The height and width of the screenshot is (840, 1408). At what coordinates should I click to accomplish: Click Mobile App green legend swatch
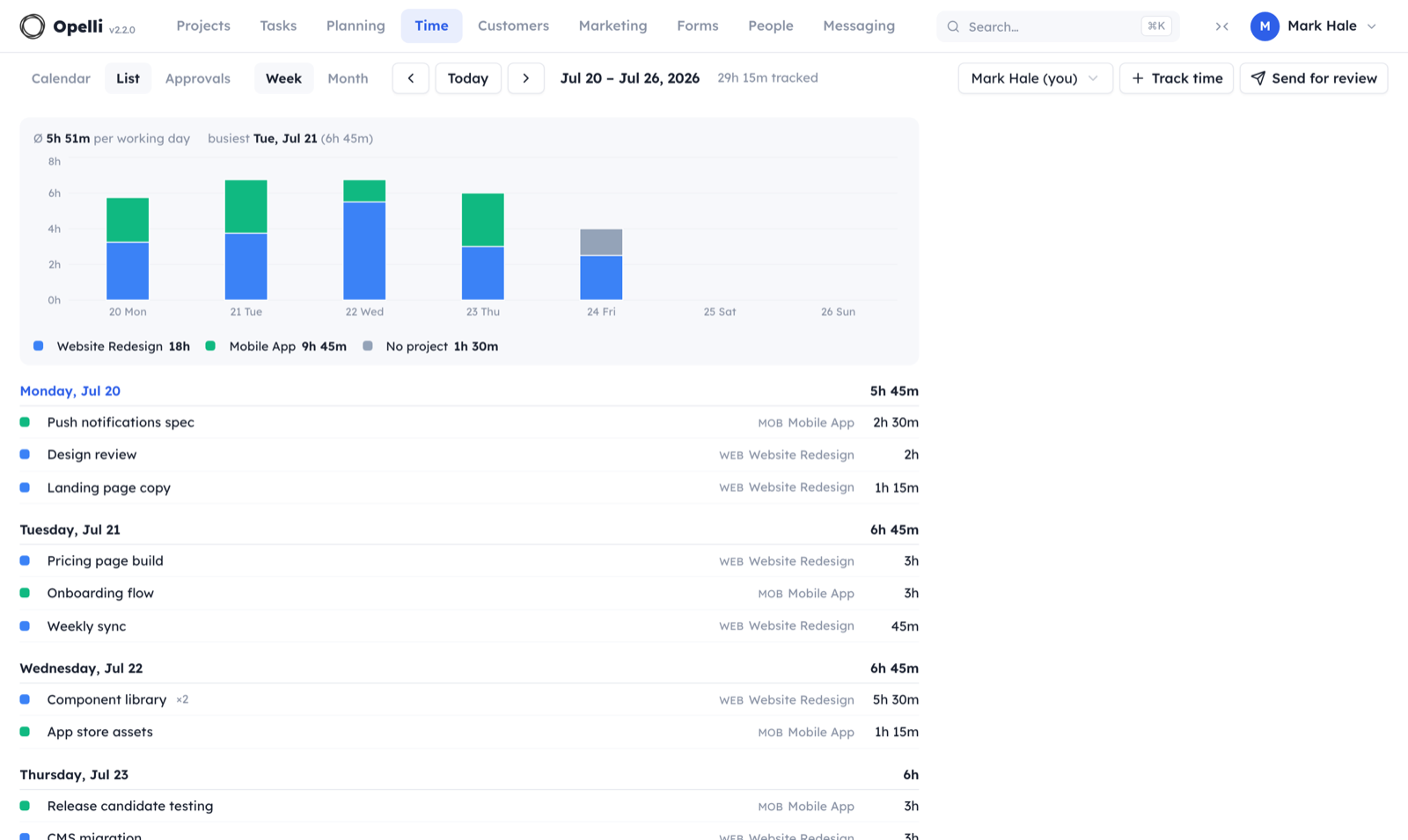[210, 346]
